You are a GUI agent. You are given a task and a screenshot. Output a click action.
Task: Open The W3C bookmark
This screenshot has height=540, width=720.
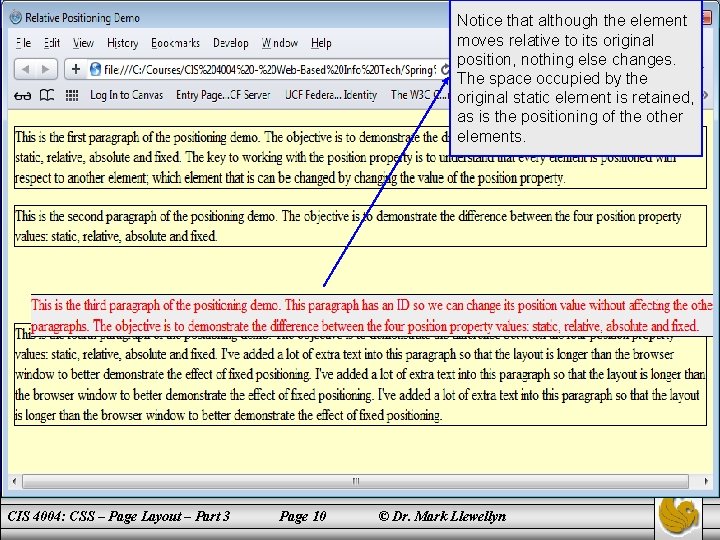coord(419,95)
